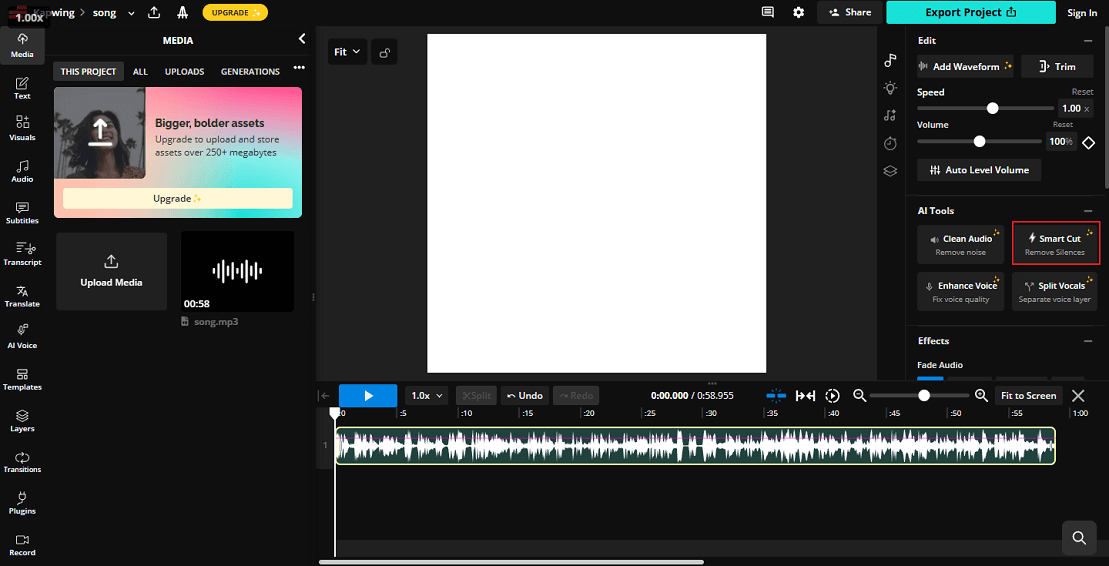The image size is (1109, 566).
Task: Open the Transitions panel
Action: click(x=23, y=462)
